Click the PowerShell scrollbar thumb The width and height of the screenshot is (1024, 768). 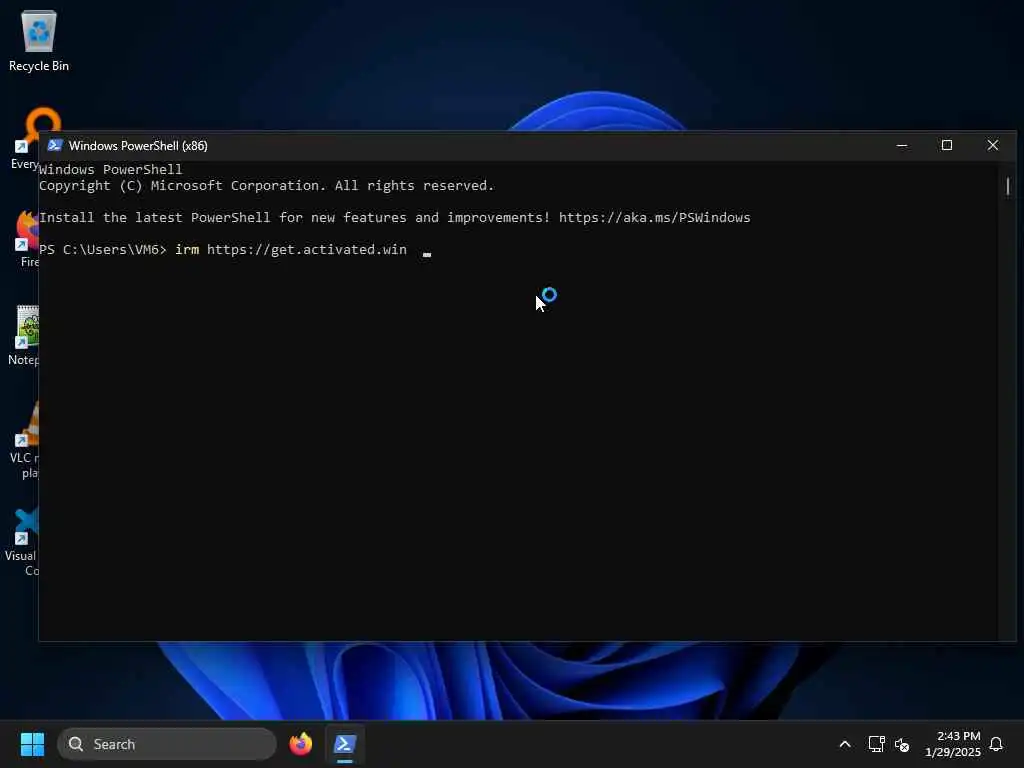(x=1008, y=186)
